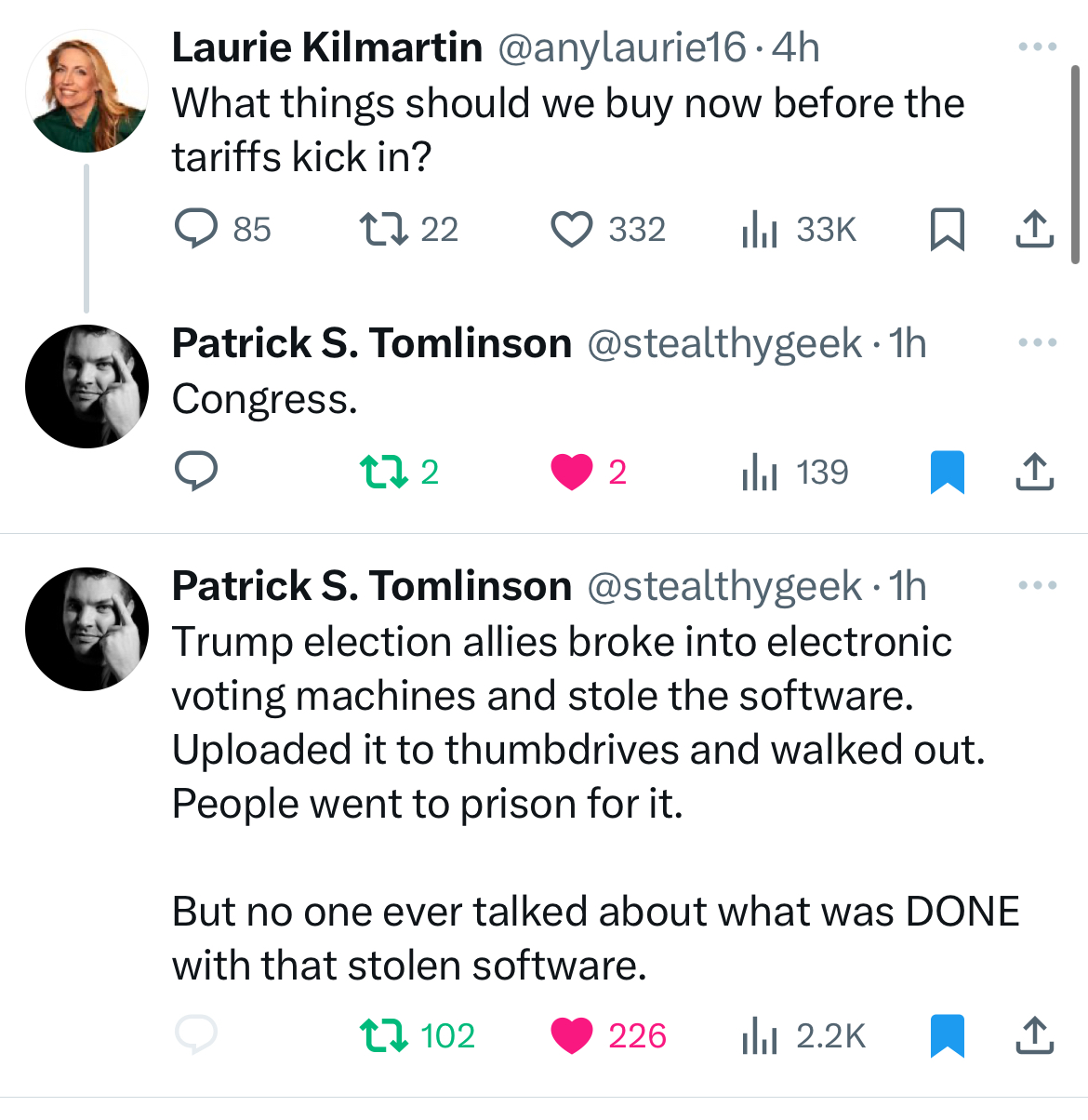This screenshot has width=1088, height=1120.
Task: Open @stealthygeek handle on voting machines tweet
Action: point(724,586)
